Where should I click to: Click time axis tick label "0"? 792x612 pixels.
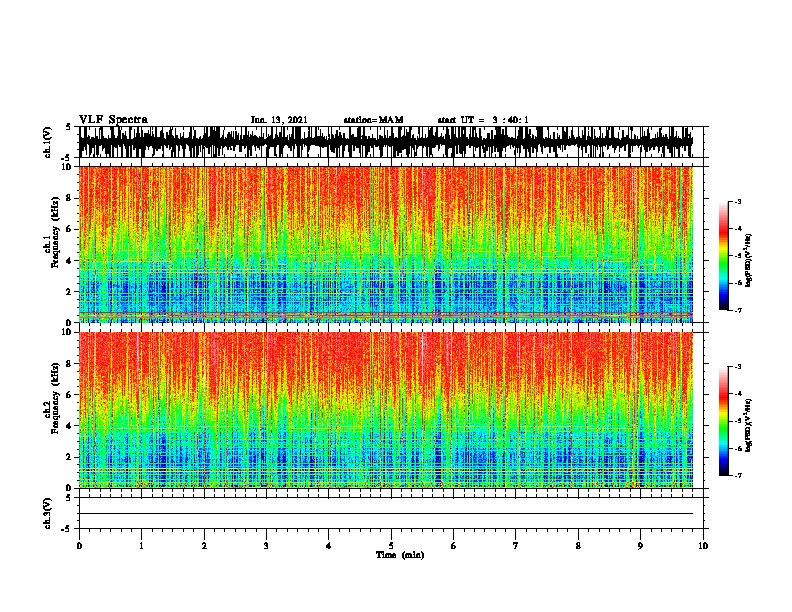(79, 546)
